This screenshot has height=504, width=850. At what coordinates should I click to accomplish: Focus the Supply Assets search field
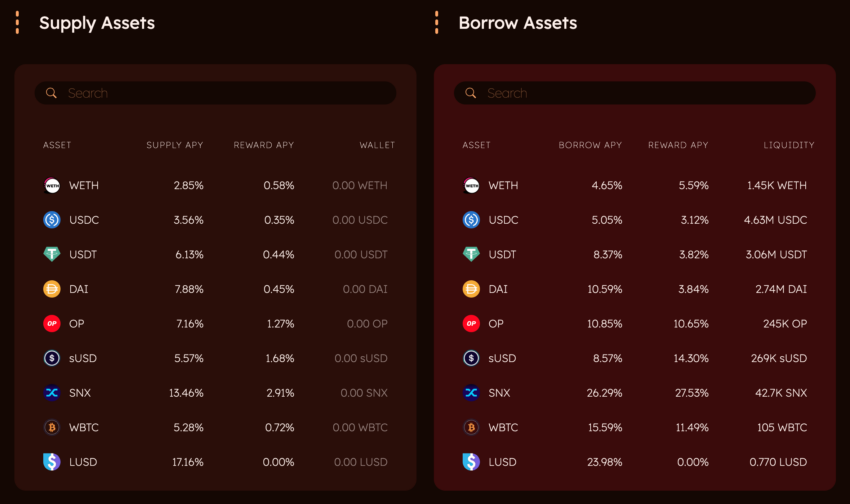point(215,93)
